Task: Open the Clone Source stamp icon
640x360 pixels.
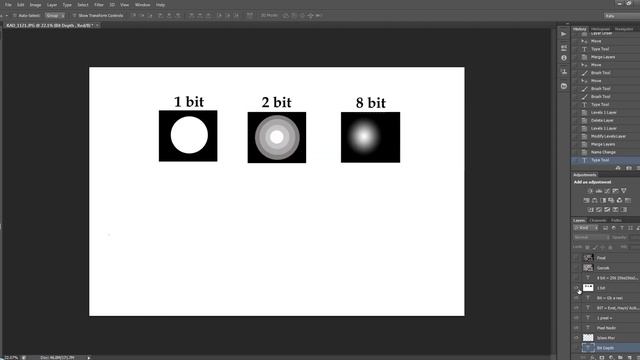Action: click(564, 72)
